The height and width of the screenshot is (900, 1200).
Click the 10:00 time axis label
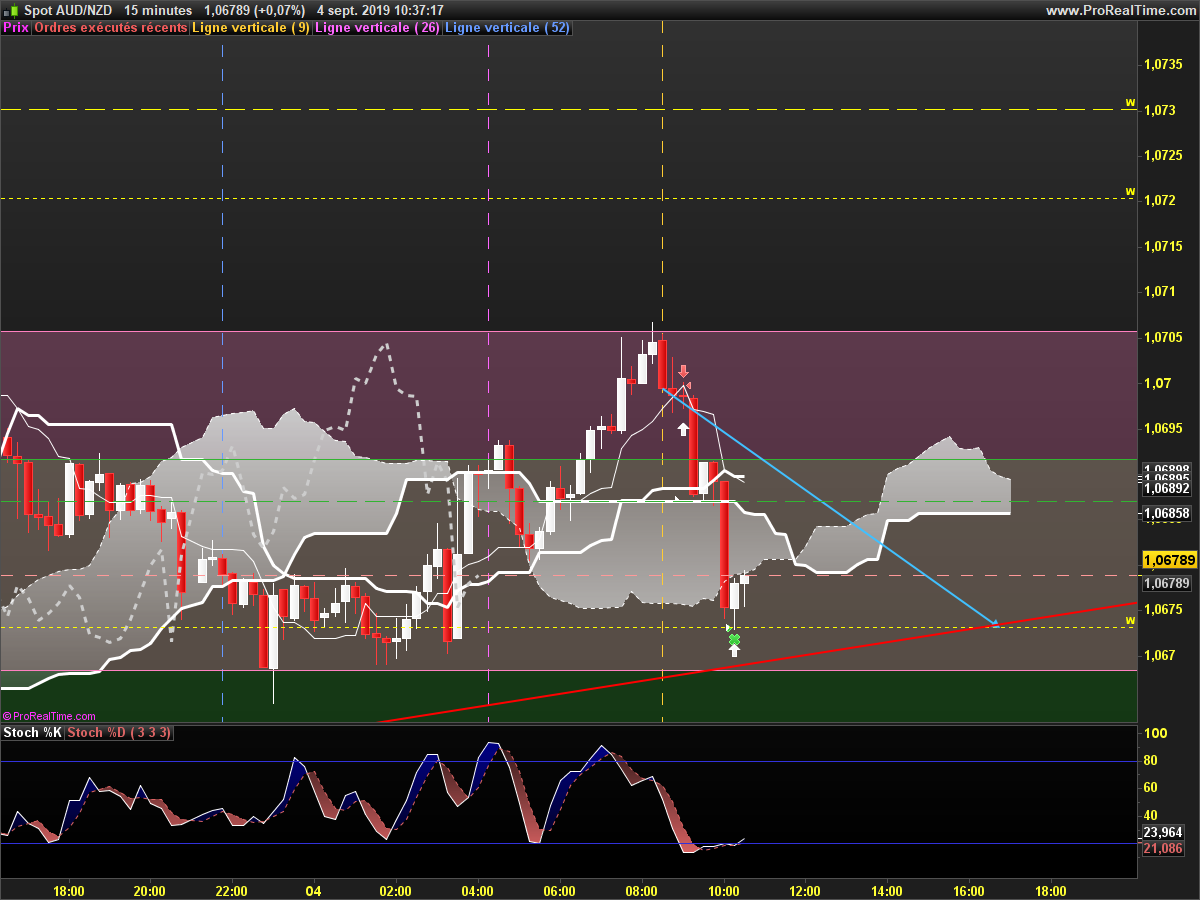coord(723,891)
